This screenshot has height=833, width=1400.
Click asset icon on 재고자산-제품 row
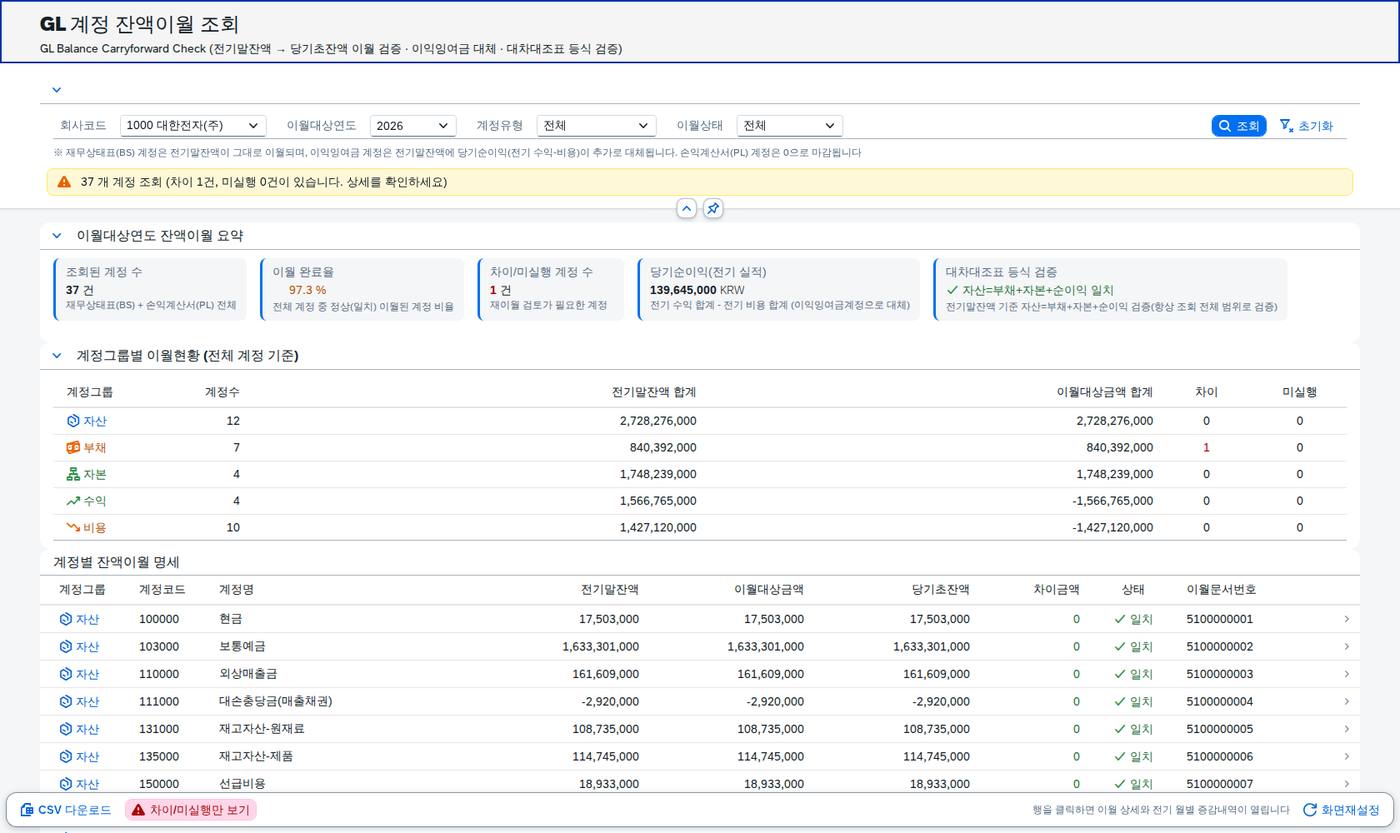tap(66, 757)
